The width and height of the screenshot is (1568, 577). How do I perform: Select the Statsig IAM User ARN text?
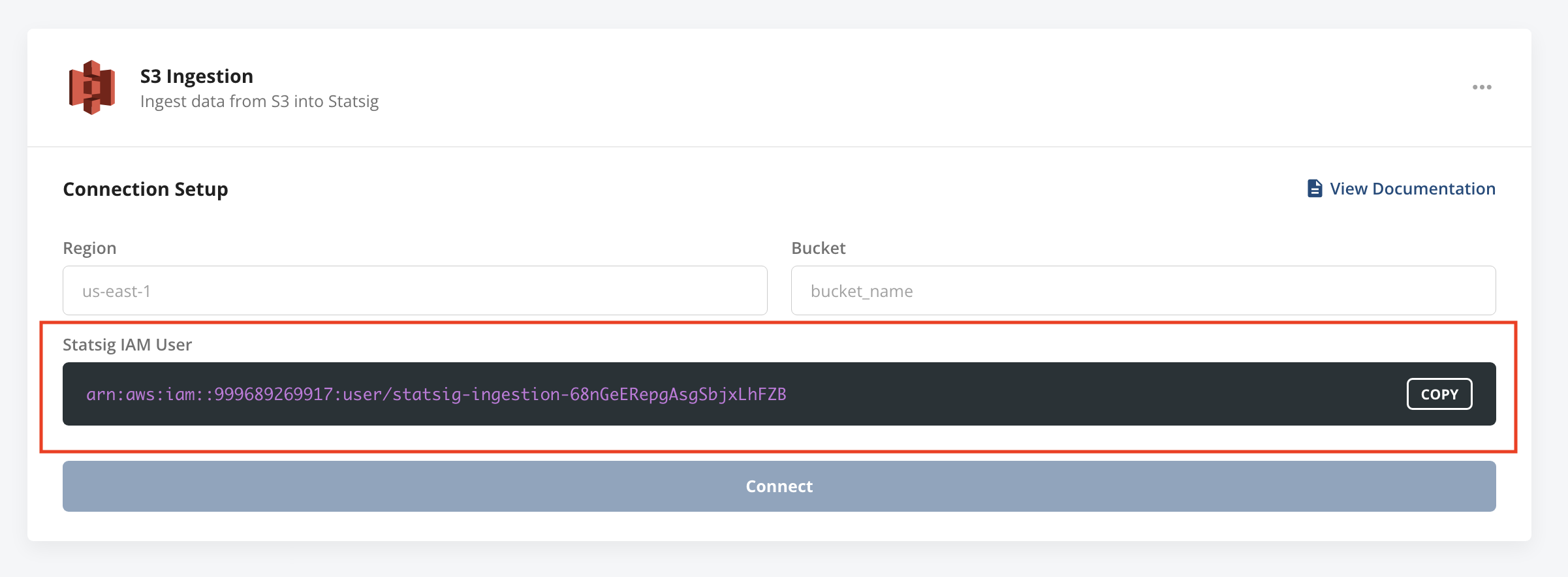[436, 394]
